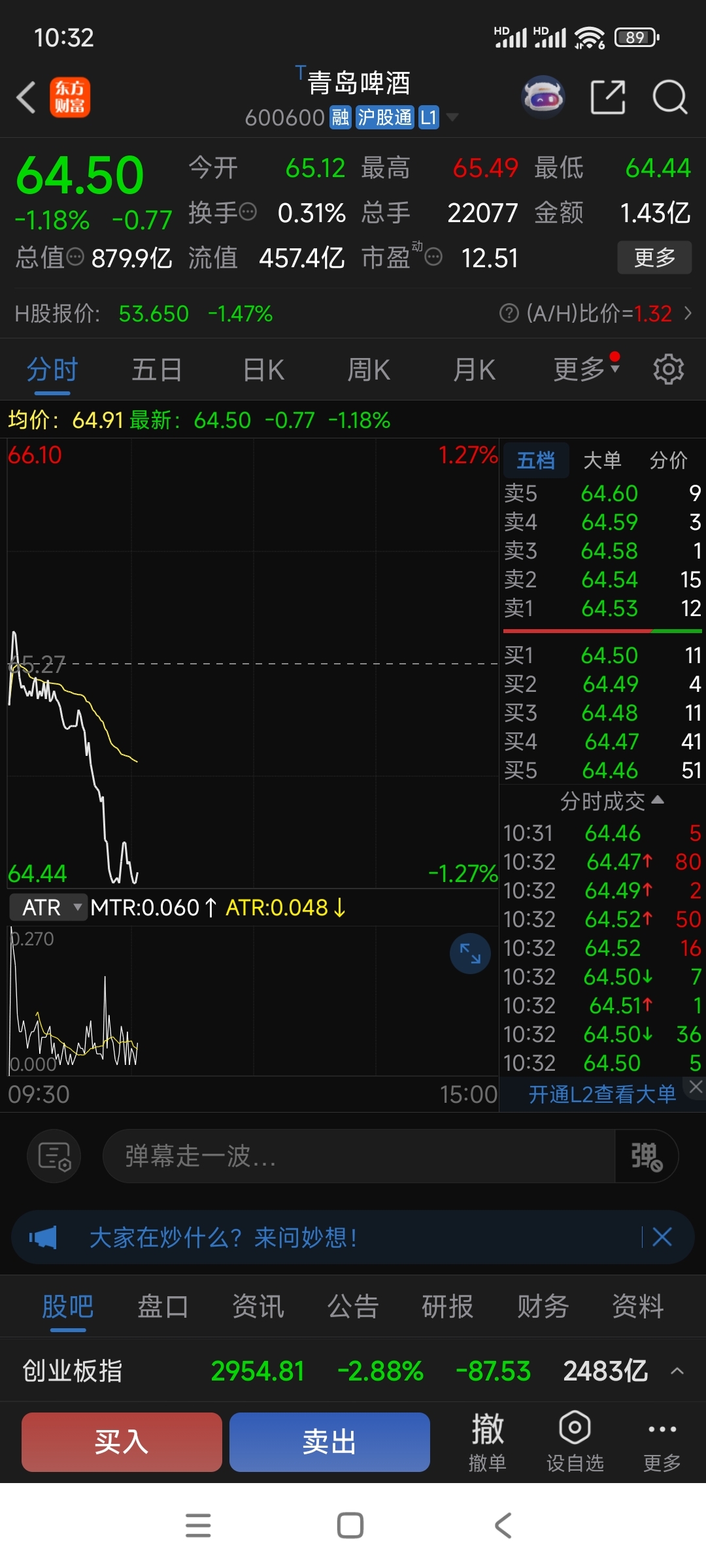
Task: Tap 卖5 row at 64.60
Action: pyautogui.click(x=603, y=493)
